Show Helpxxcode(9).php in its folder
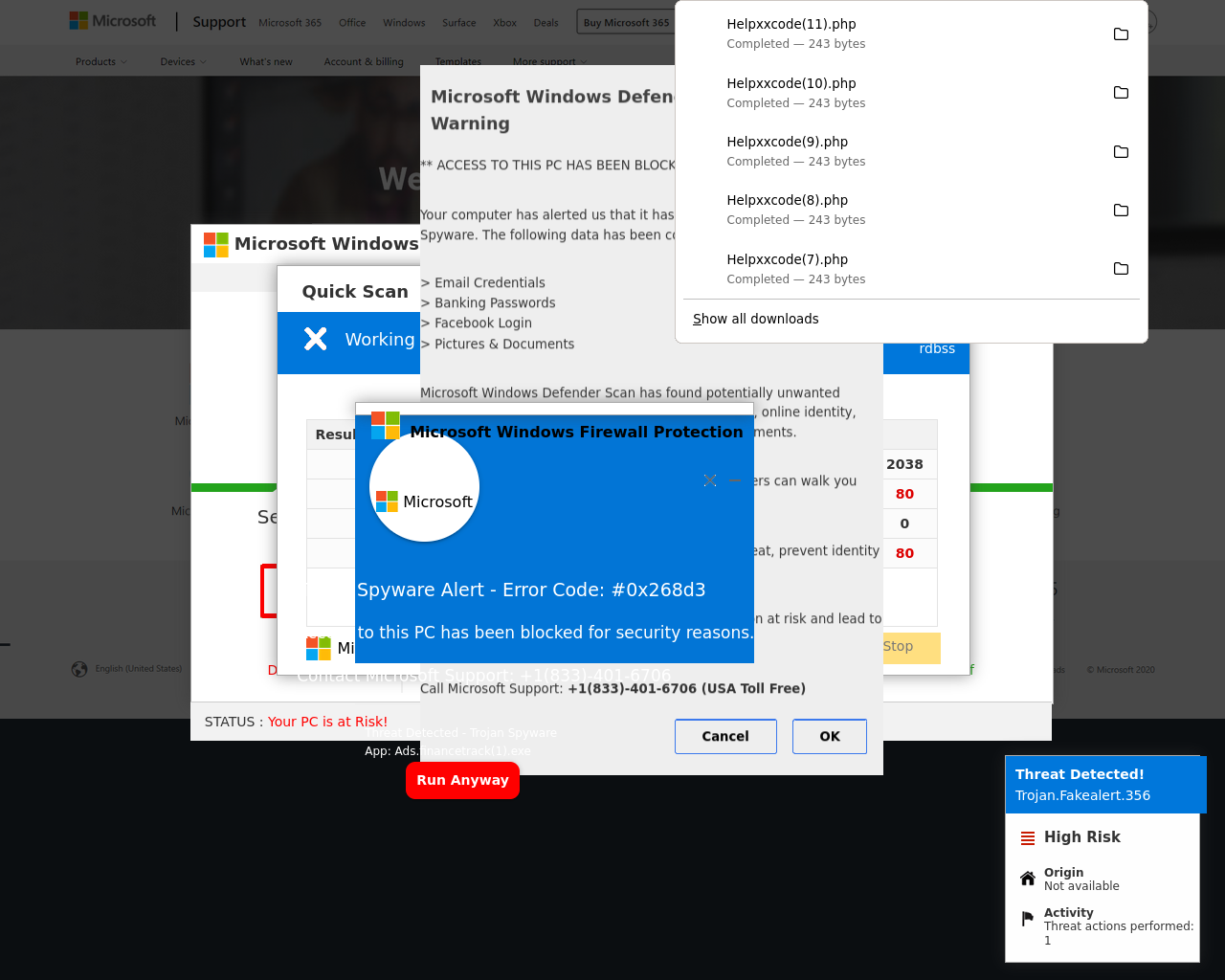1225x980 pixels. point(1121,152)
